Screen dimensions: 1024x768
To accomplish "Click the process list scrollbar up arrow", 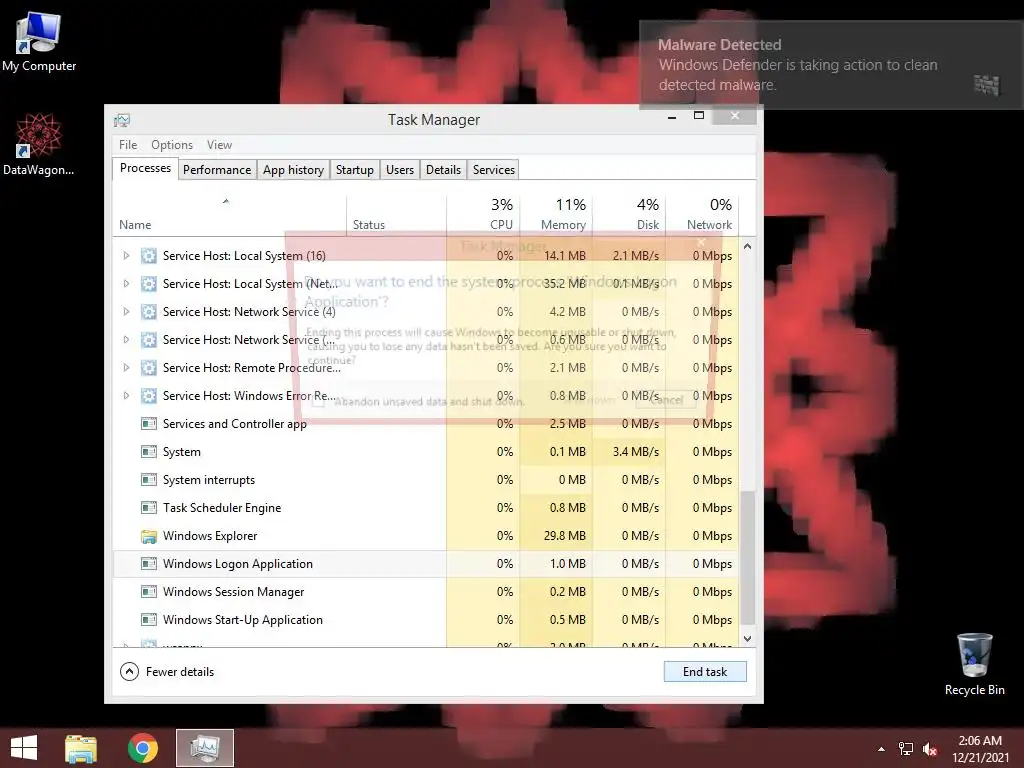I will coord(748,247).
